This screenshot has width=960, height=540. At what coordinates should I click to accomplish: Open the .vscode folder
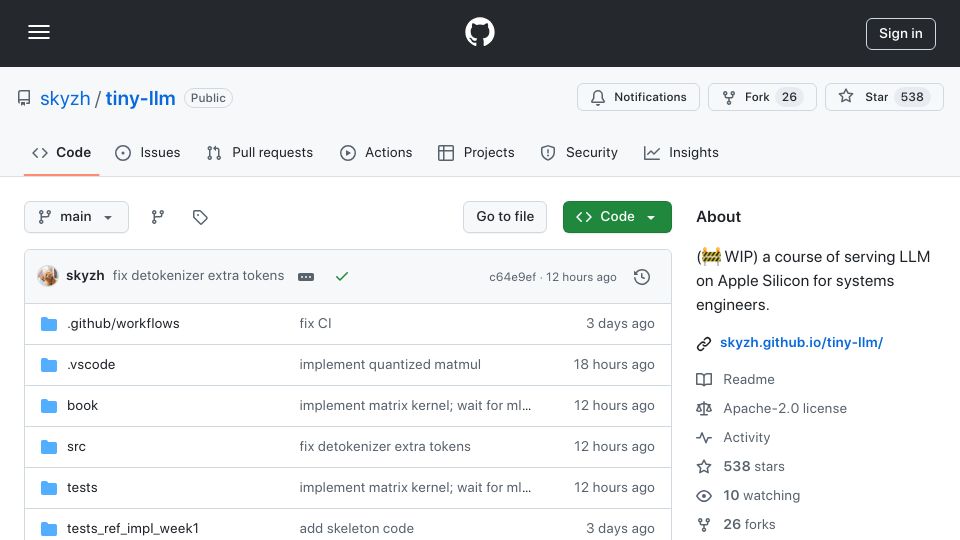click(x=91, y=364)
